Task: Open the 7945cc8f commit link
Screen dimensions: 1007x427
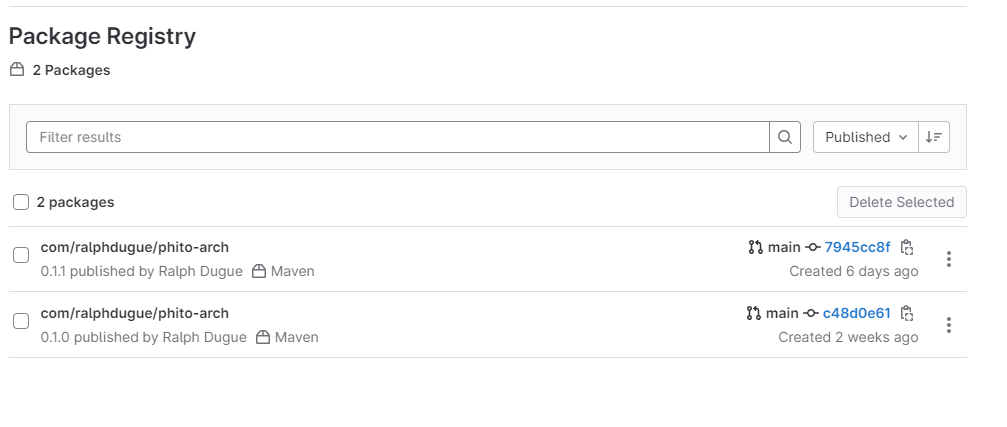Action: tap(857, 247)
